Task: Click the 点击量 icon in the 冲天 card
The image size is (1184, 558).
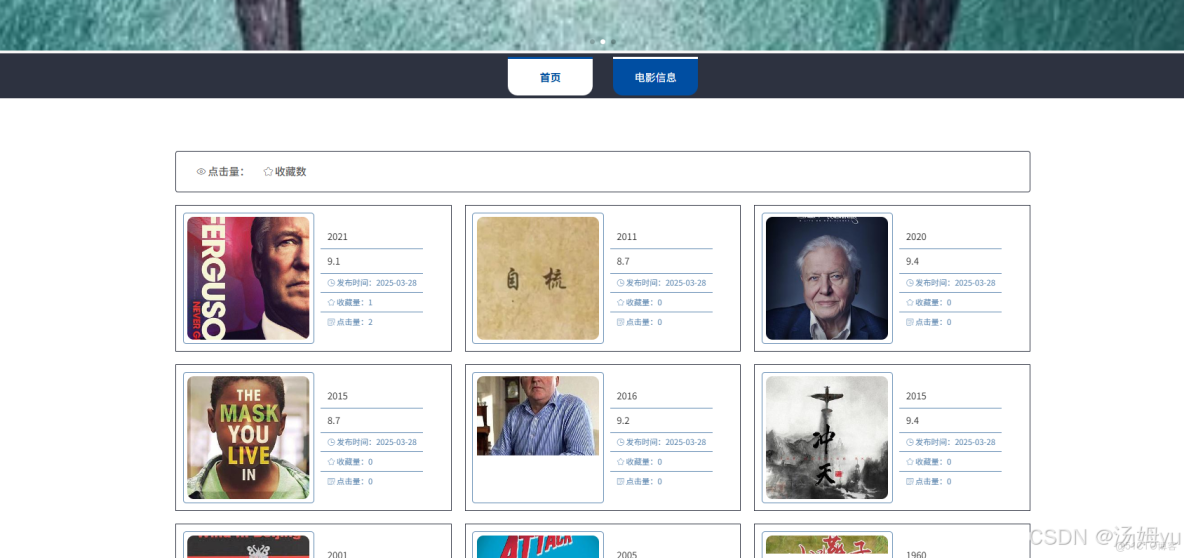Action: 910,481
